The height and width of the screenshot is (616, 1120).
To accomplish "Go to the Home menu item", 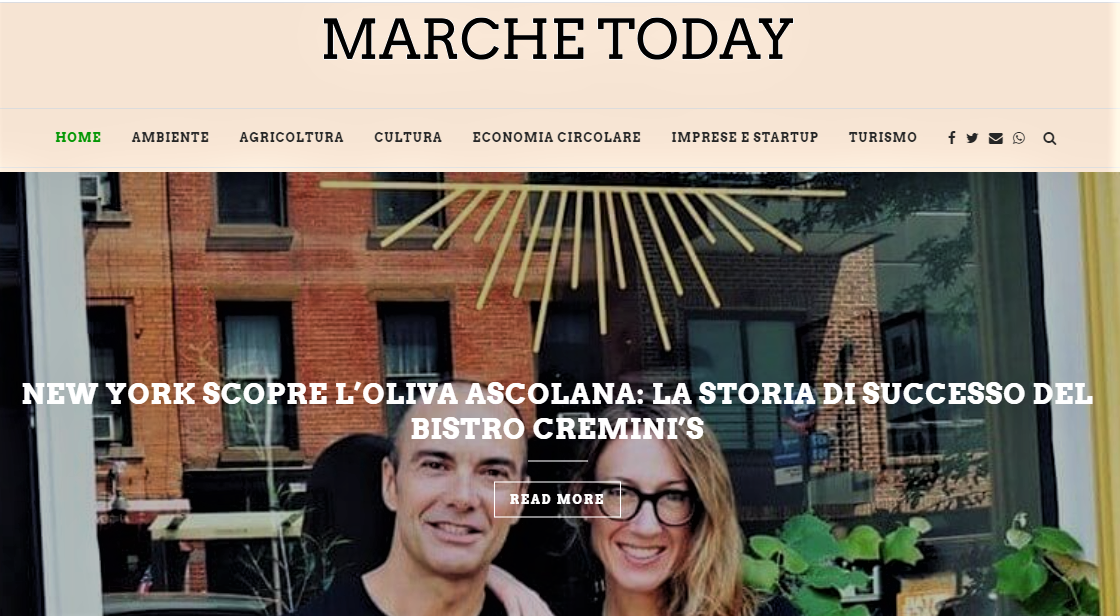I will (x=79, y=137).
